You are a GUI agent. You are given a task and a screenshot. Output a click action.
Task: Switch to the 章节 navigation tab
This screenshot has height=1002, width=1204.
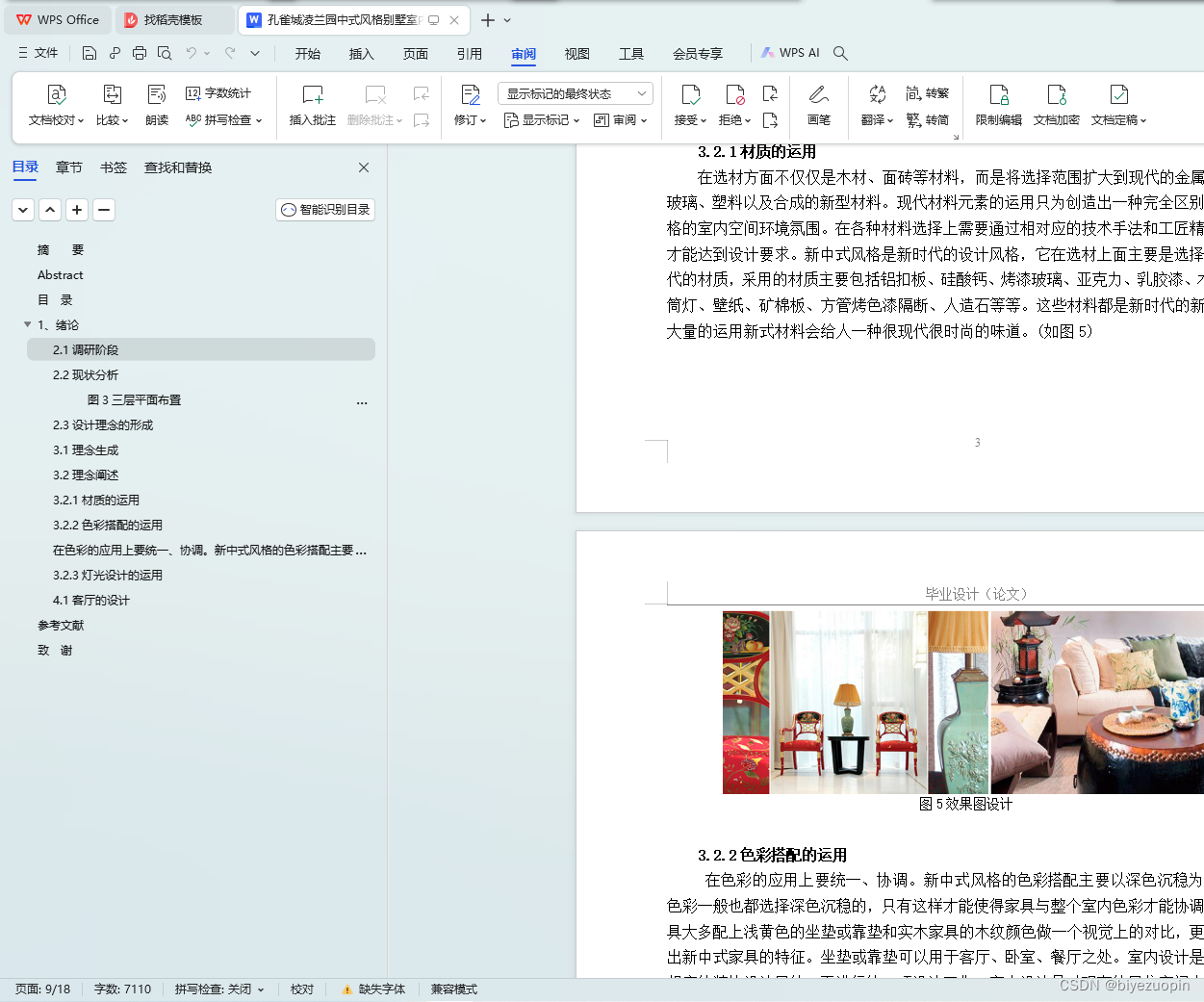click(69, 167)
